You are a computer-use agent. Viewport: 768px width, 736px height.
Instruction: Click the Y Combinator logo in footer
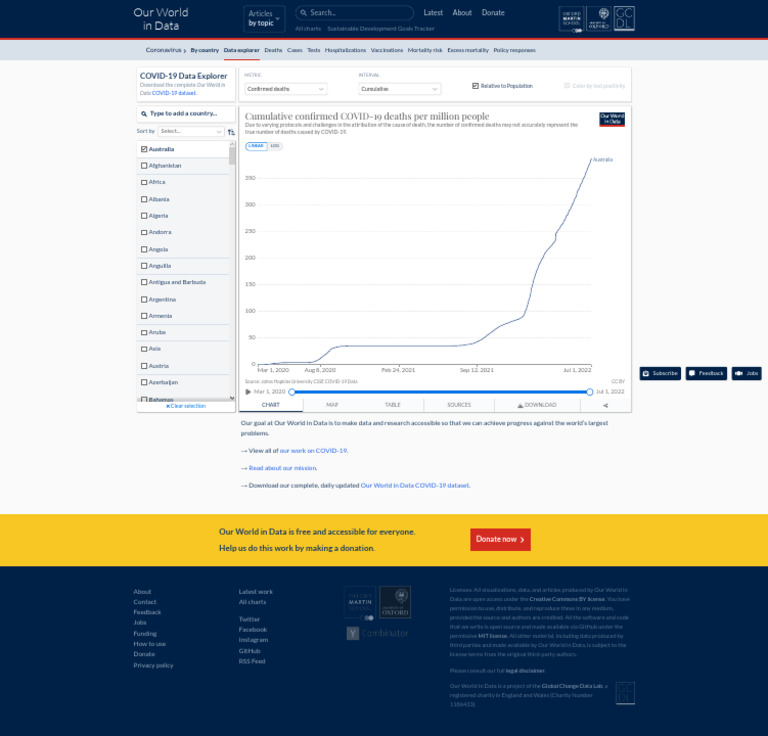click(x=377, y=633)
